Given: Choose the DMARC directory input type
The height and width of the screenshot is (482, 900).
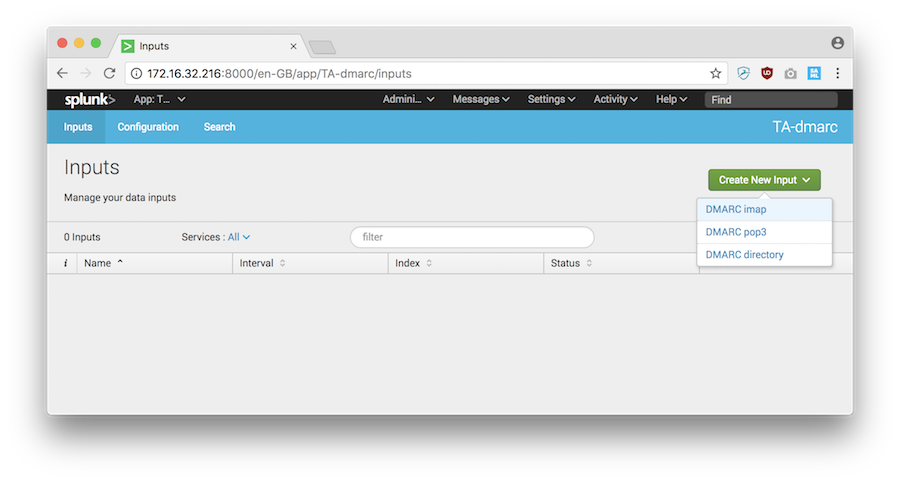Looking at the screenshot, I should click(x=744, y=255).
